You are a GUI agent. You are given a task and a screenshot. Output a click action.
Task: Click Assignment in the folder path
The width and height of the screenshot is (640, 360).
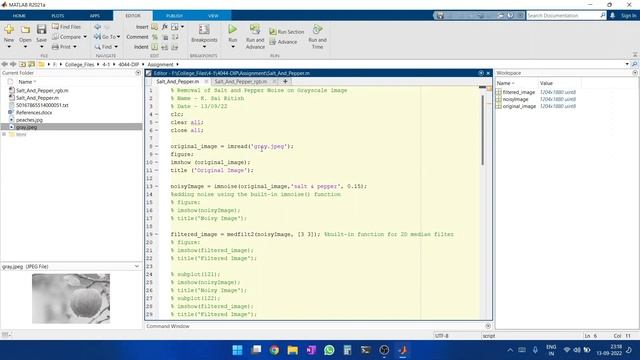pos(160,64)
